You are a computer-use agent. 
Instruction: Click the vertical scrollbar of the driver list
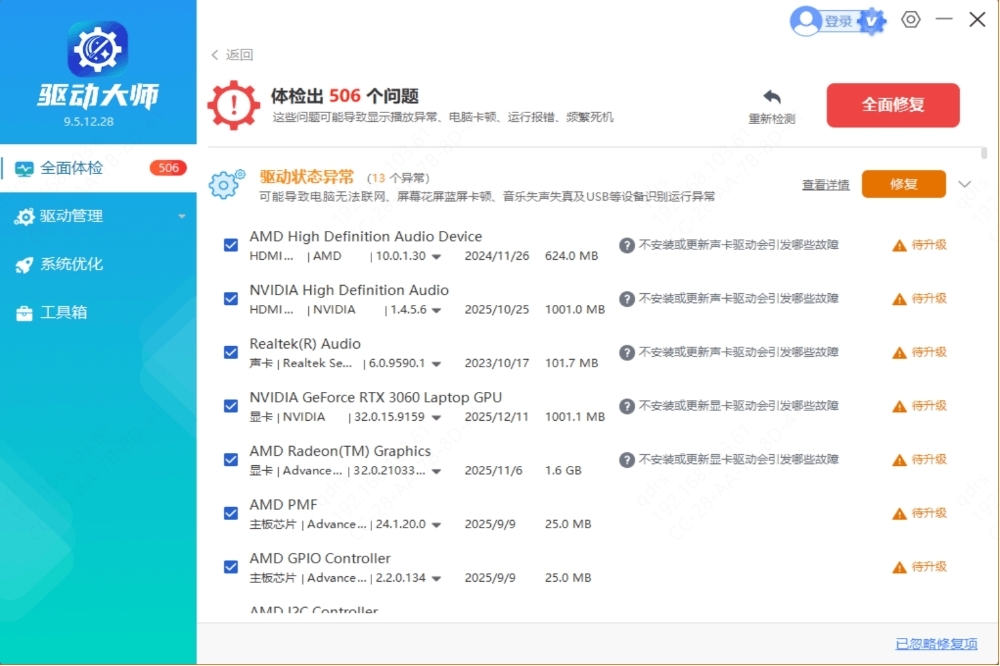[x=984, y=154]
